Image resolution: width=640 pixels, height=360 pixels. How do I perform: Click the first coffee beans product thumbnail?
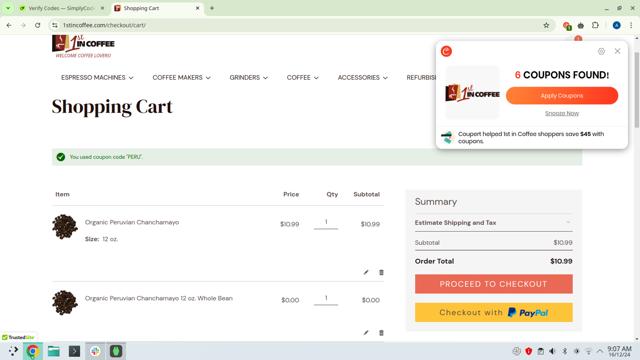click(x=65, y=227)
